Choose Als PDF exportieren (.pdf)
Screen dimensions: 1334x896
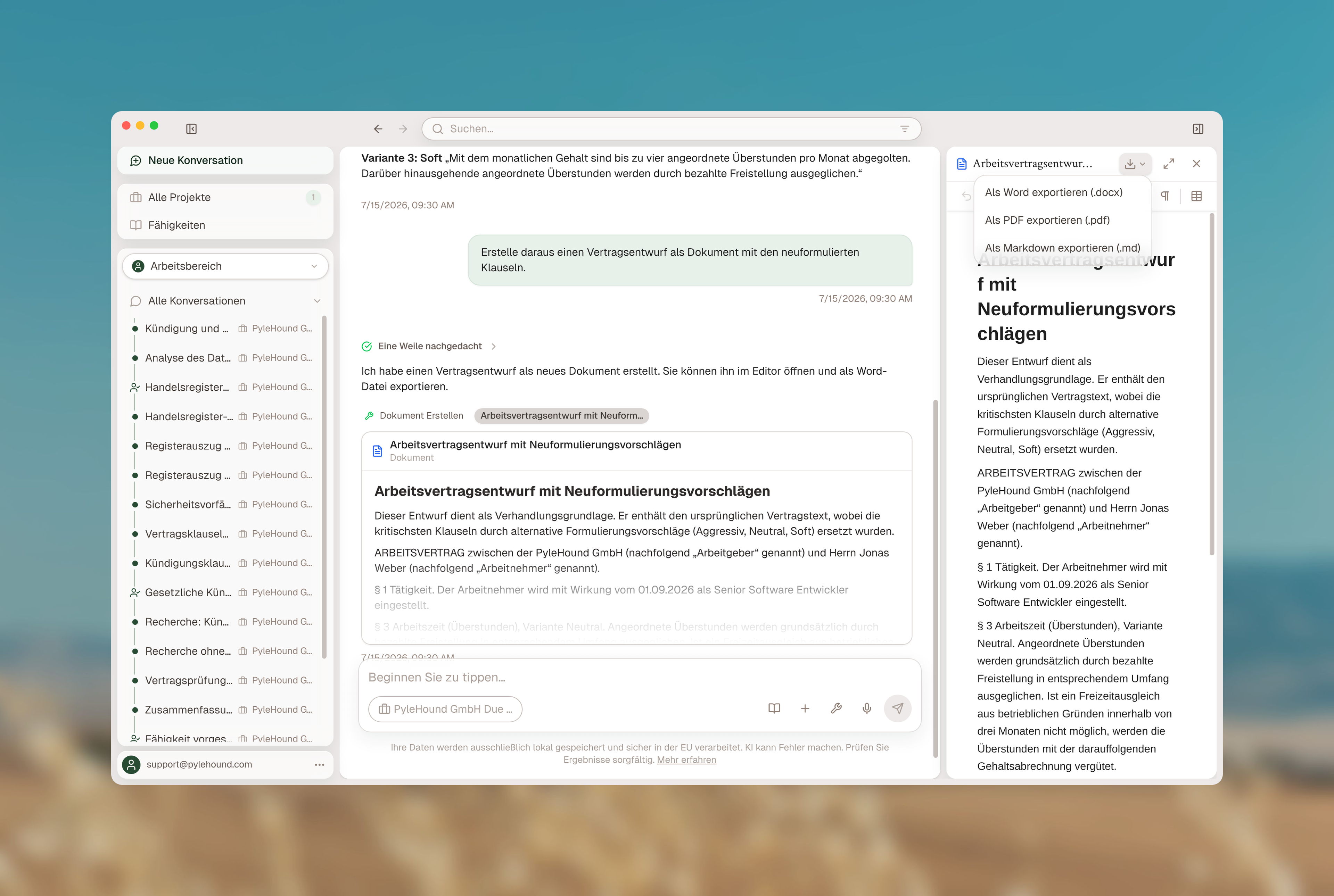tap(1063, 220)
